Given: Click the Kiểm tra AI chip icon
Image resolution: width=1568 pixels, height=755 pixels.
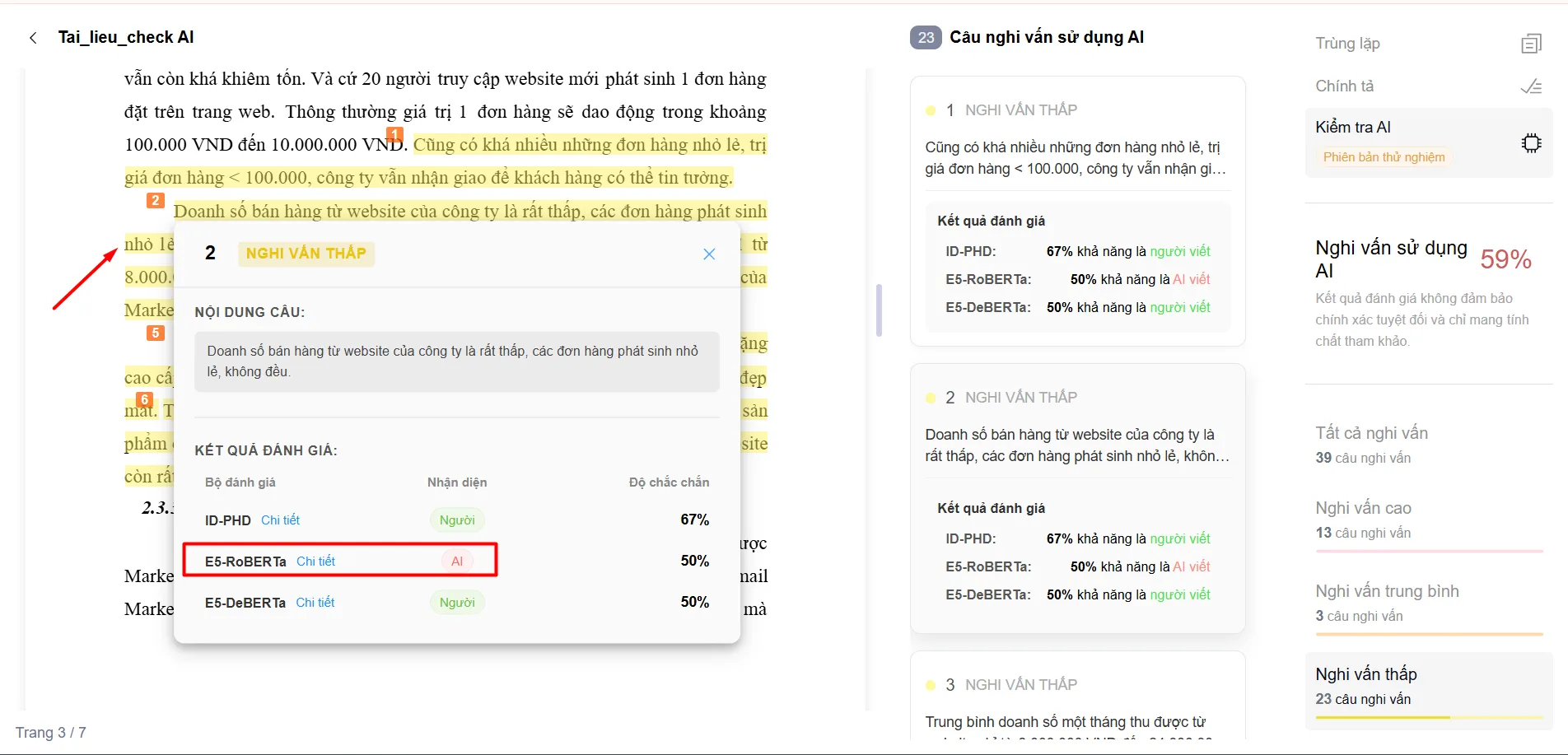Looking at the screenshot, I should (1531, 143).
